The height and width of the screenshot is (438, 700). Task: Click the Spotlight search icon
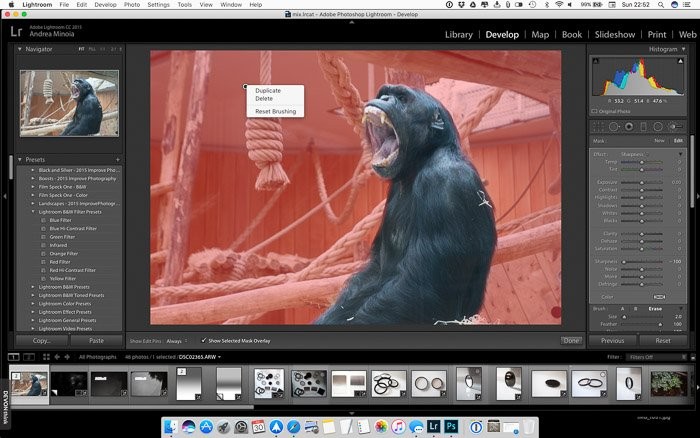[660, 4]
